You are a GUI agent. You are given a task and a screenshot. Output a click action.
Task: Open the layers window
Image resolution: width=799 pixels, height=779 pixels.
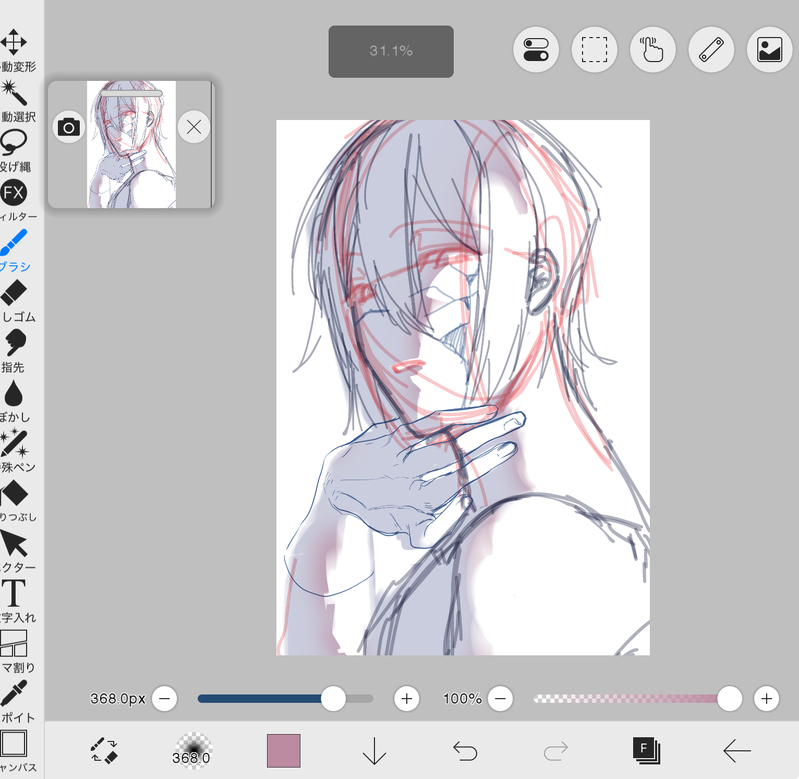tap(646, 750)
